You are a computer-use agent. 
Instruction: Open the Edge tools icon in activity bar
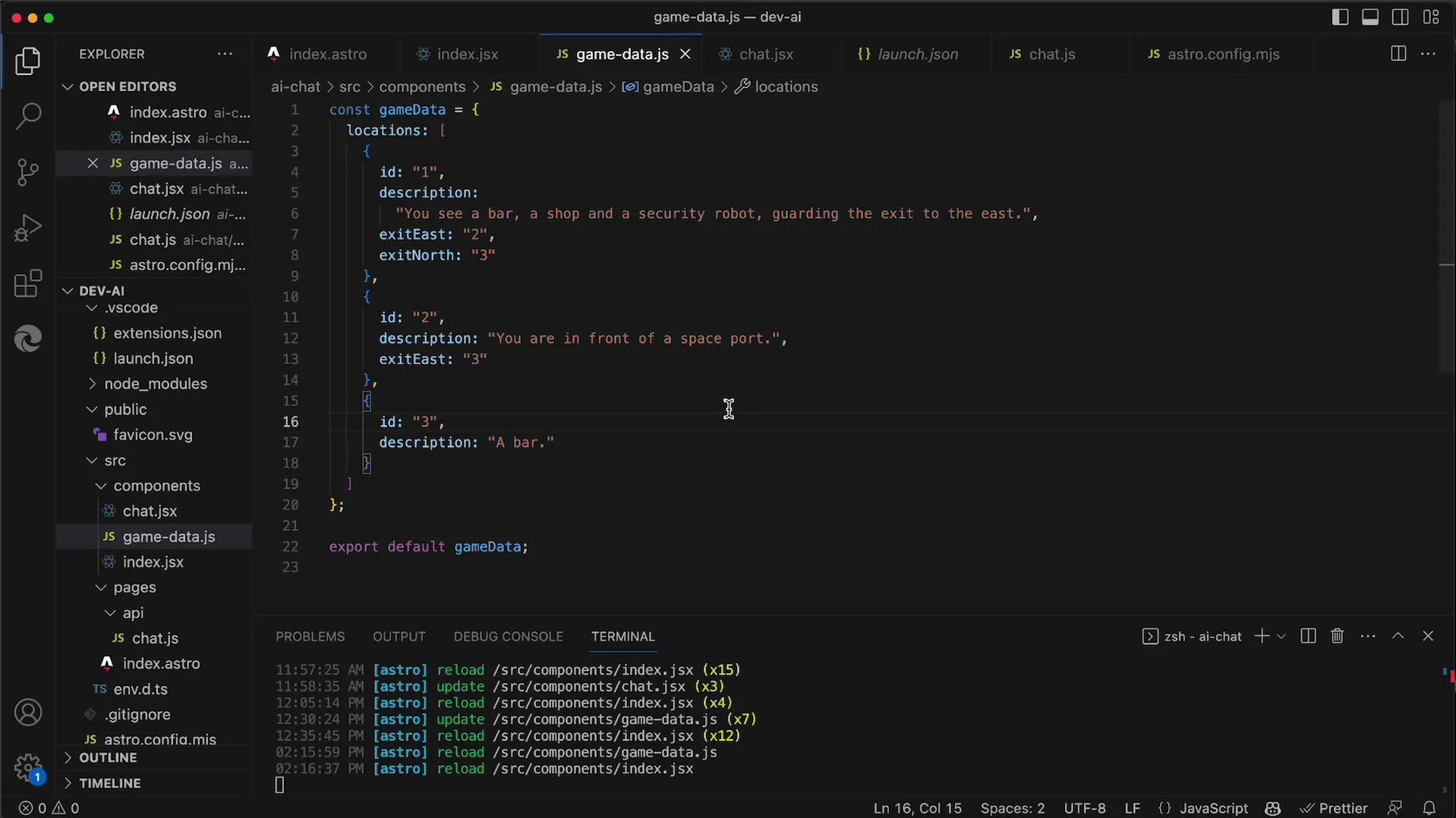click(28, 338)
